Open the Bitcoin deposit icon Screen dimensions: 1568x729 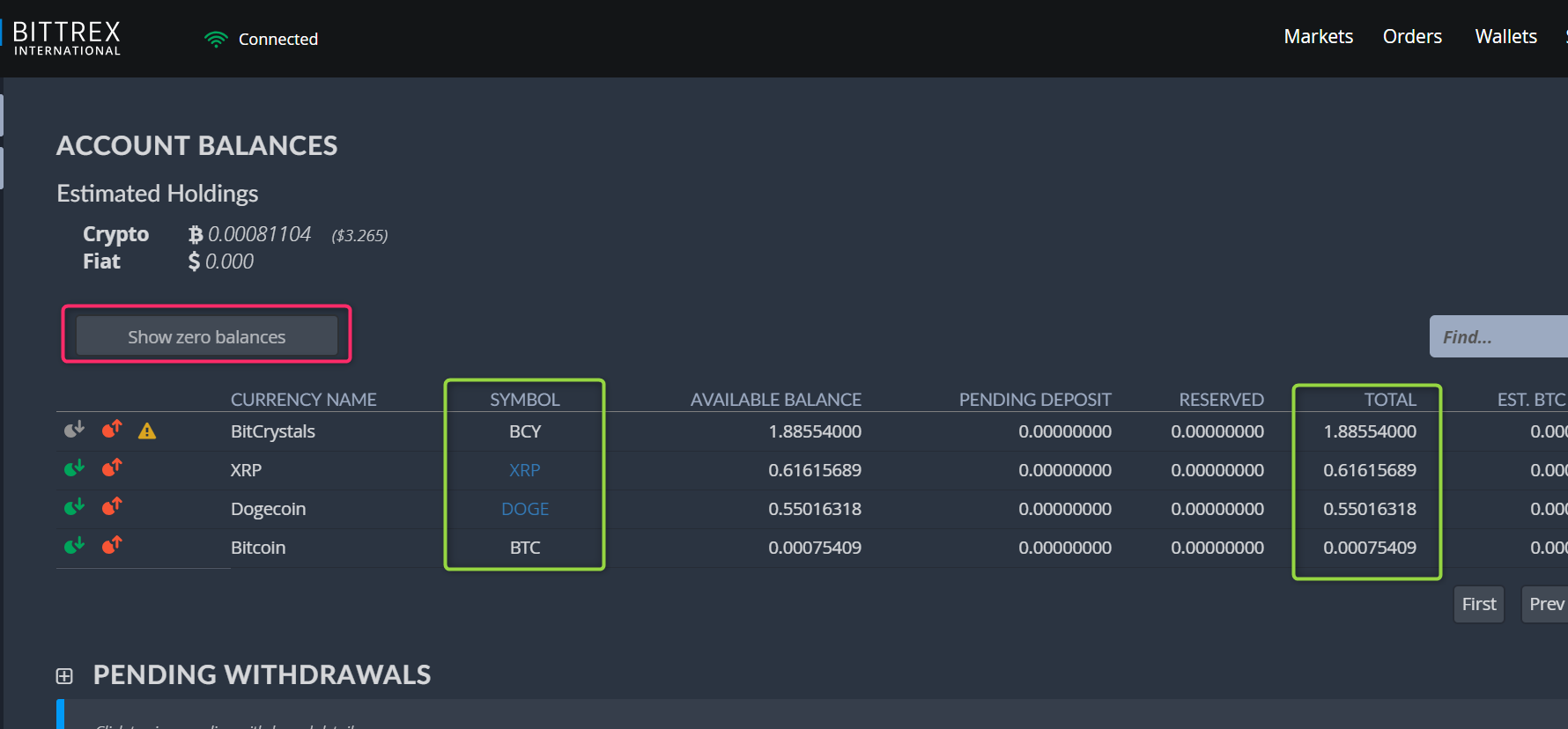tap(74, 546)
